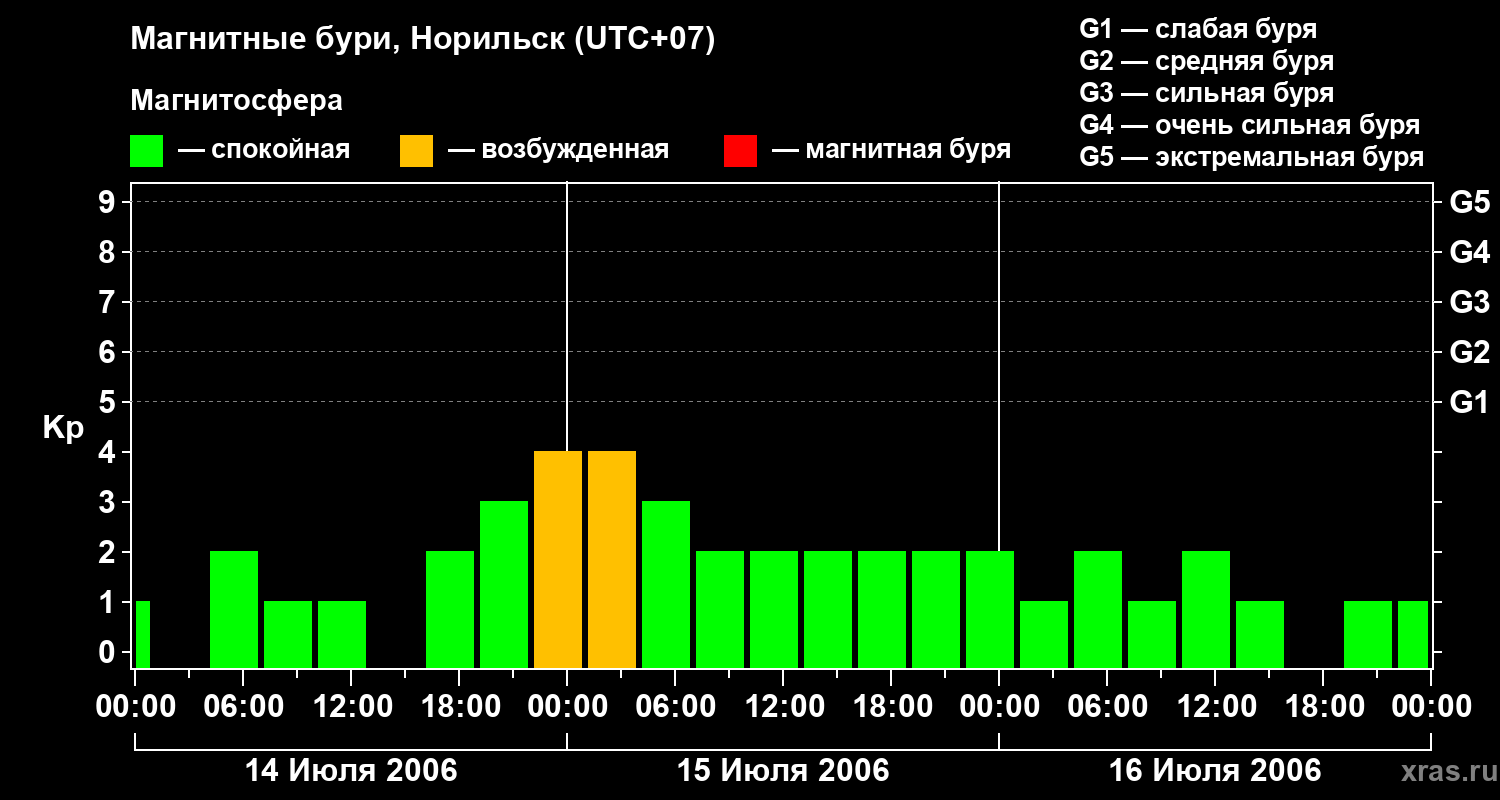Screen dimensions: 1500x800
Task: Click the 'G2 — средняя буря' description
Action: pyautogui.click(x=1206, y=61)
